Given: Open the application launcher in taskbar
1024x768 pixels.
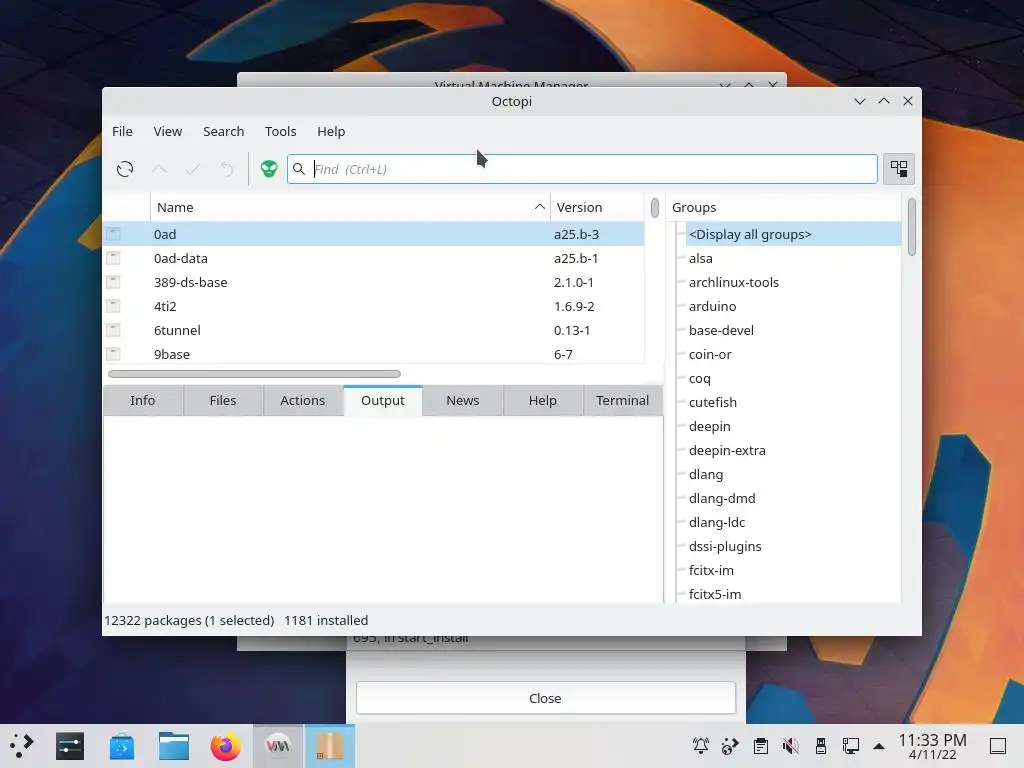Looking at the screenshot, I should (x=22, y=746).
